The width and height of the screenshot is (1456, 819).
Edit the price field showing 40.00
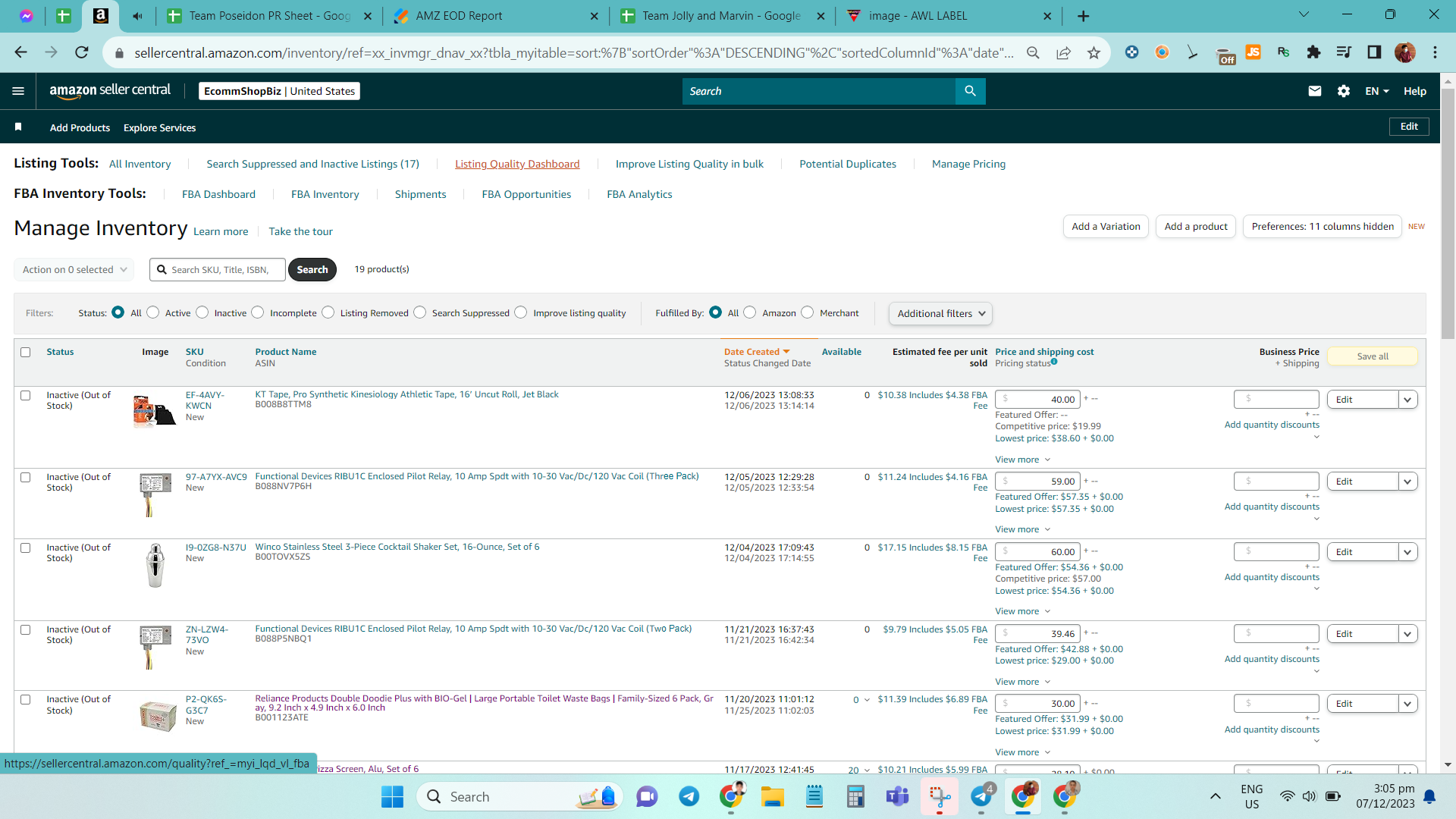pos(1037,400)
